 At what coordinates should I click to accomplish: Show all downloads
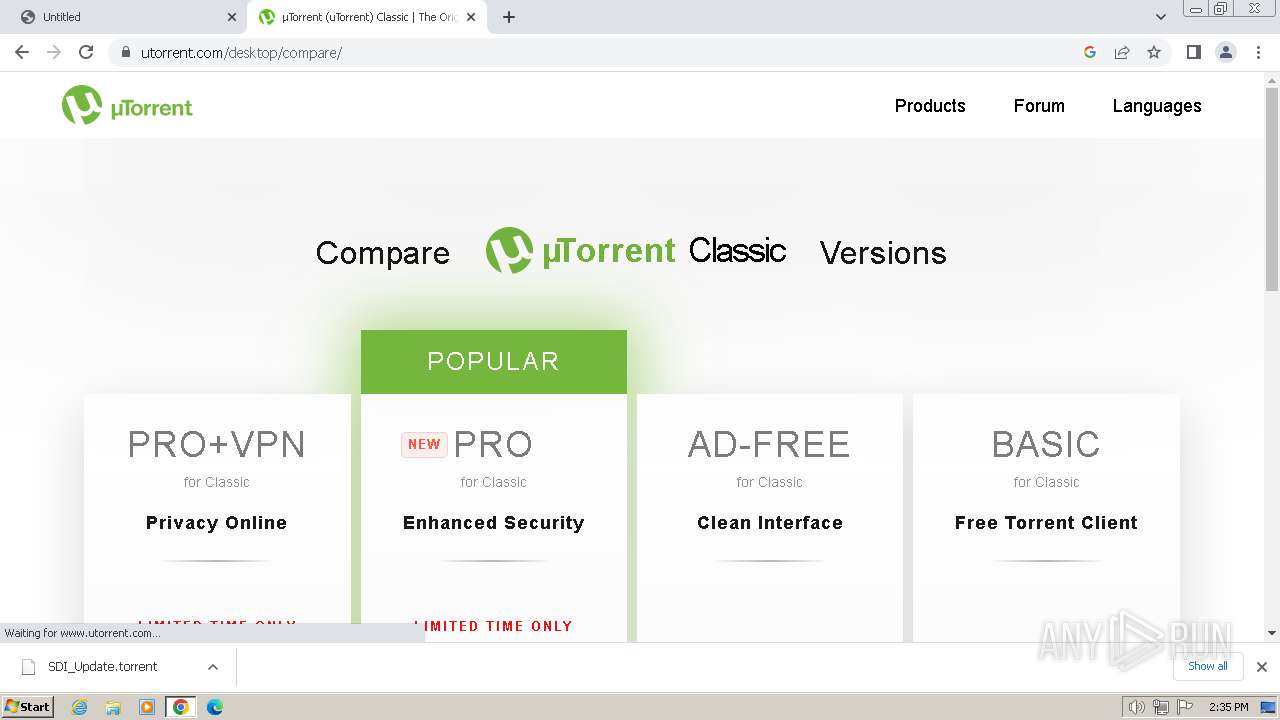click(x=1208, y=666)
